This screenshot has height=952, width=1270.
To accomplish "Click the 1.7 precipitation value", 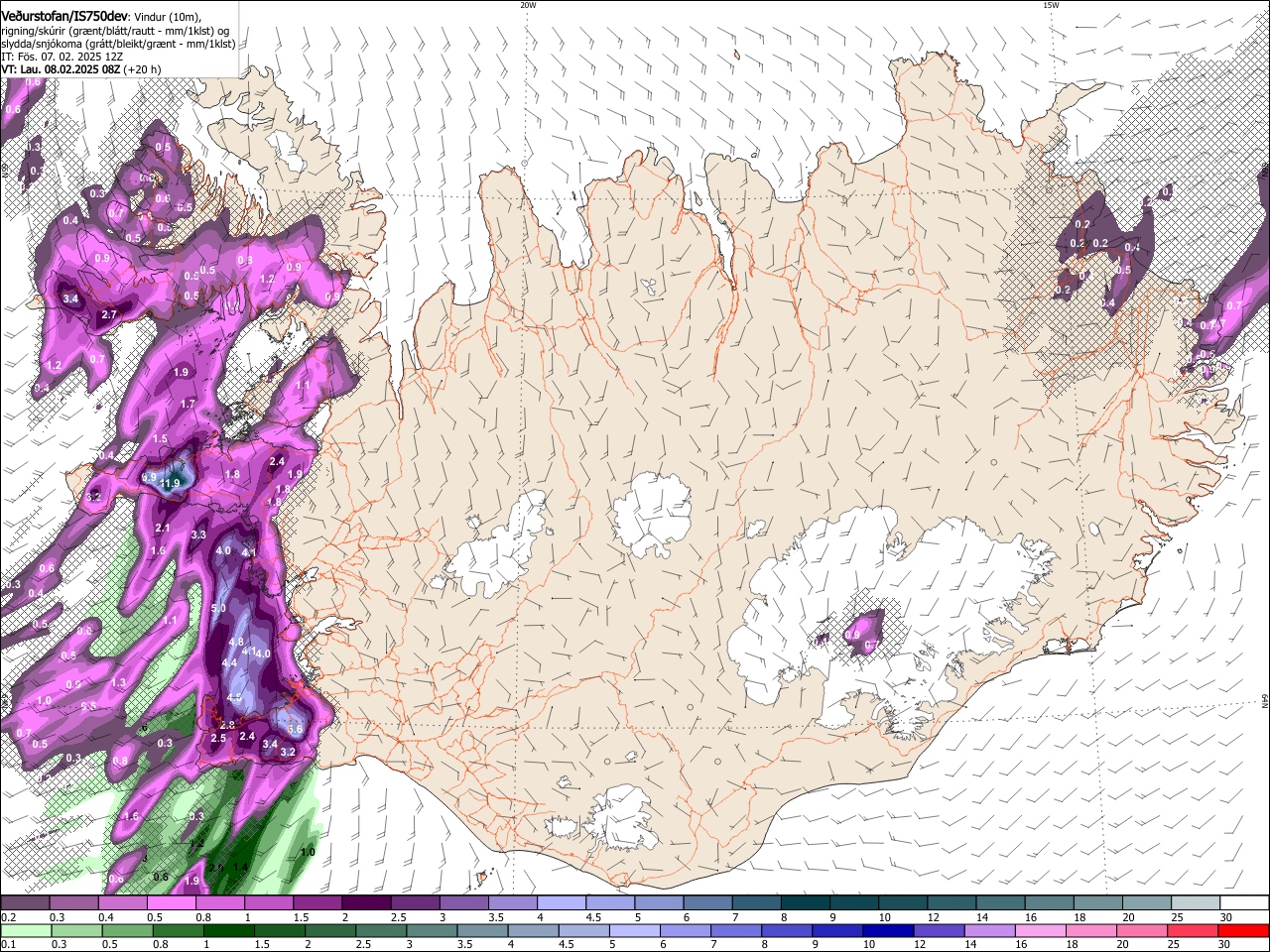I will 189,404.
